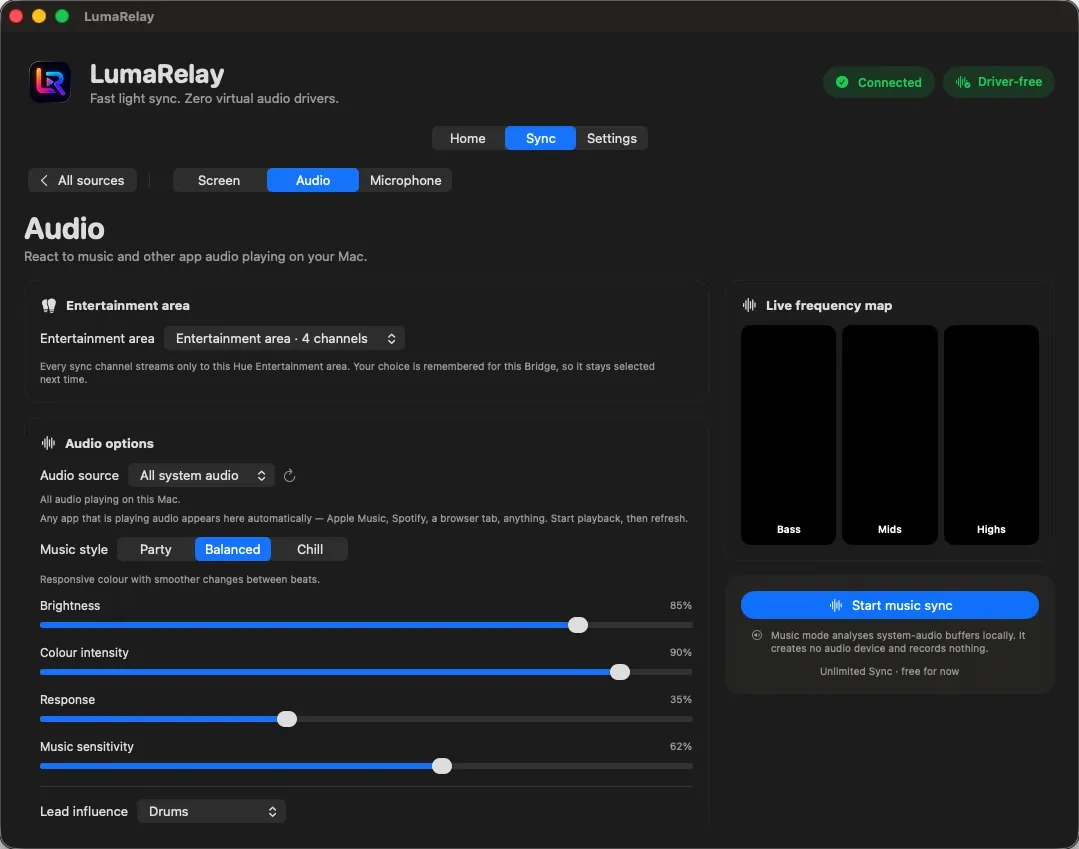Click the Brightness slider handle
Screen dimensions: 1079x849
pyautogui.click(x=578, y=625)
